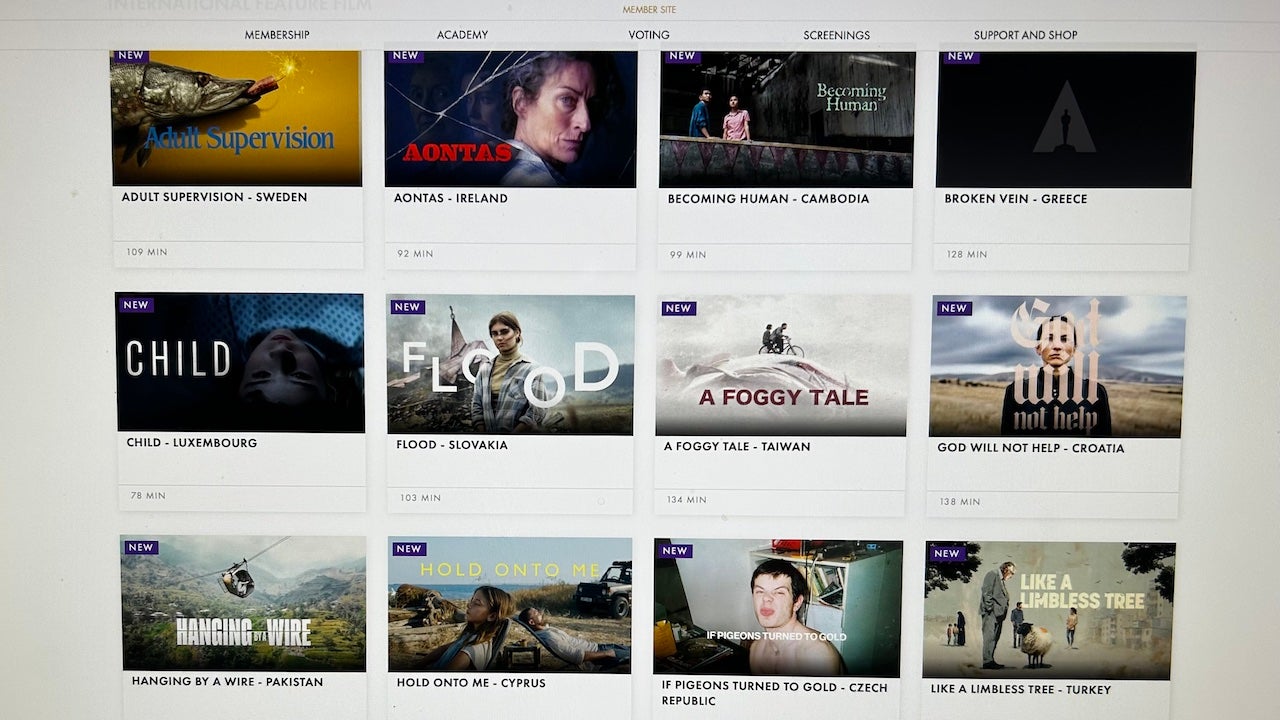Open the Aontas film poster
The image size is (1280, 720).
click(x=510, y=119)
